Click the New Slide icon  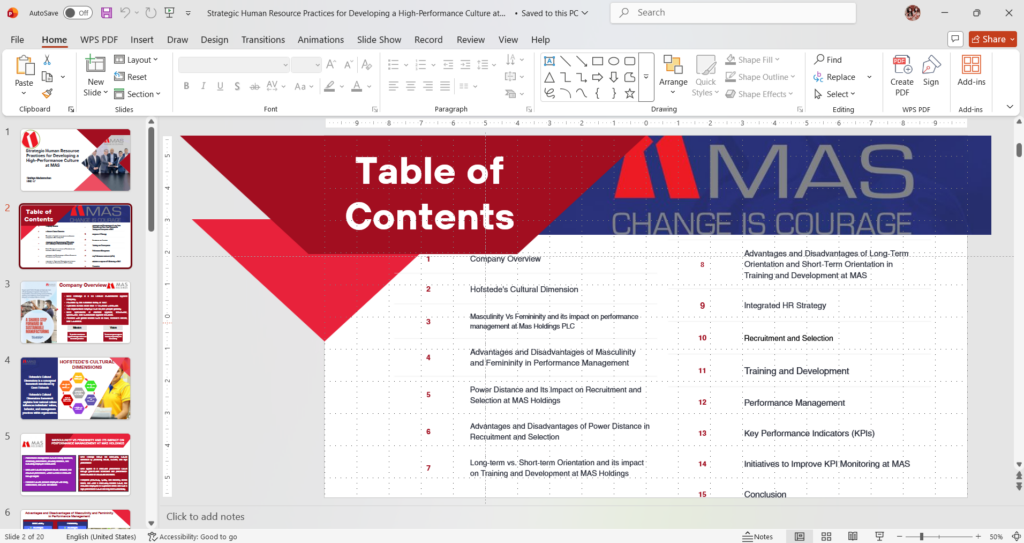(x=95, y=65)
